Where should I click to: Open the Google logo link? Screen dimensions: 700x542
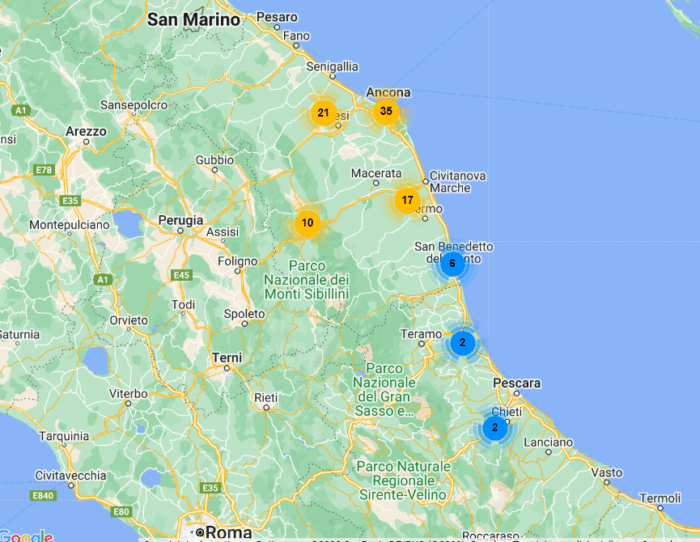pos(26,535)
